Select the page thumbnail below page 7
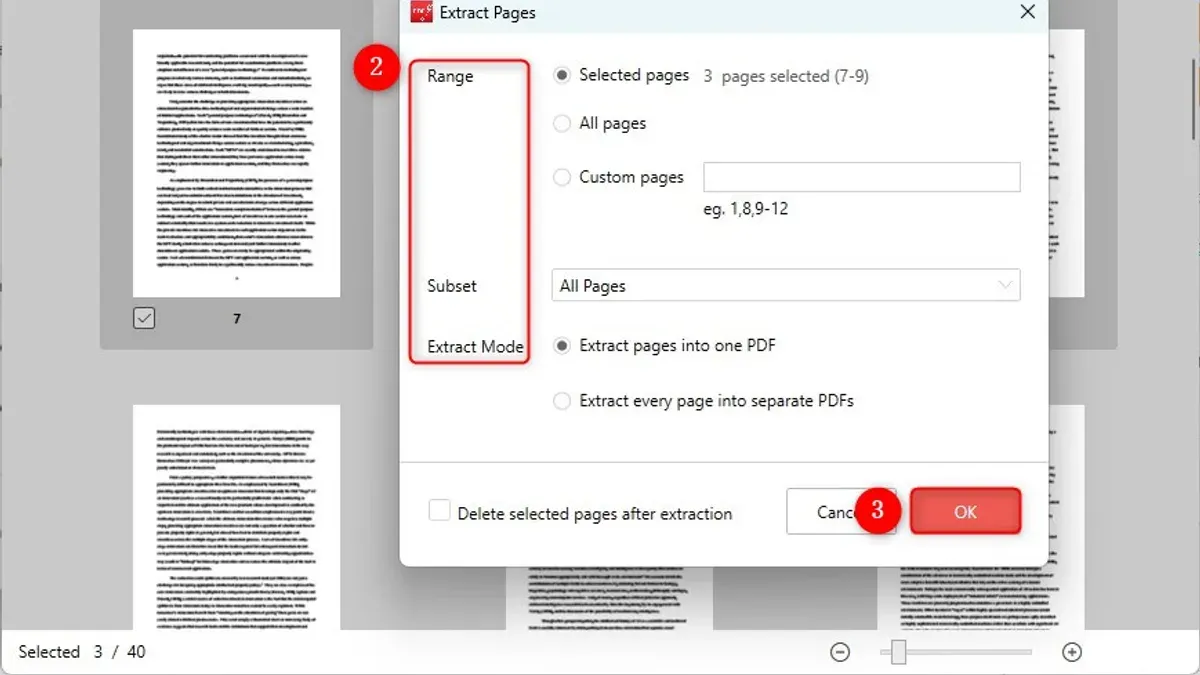1200x675 pixels. tap(237, 517)
